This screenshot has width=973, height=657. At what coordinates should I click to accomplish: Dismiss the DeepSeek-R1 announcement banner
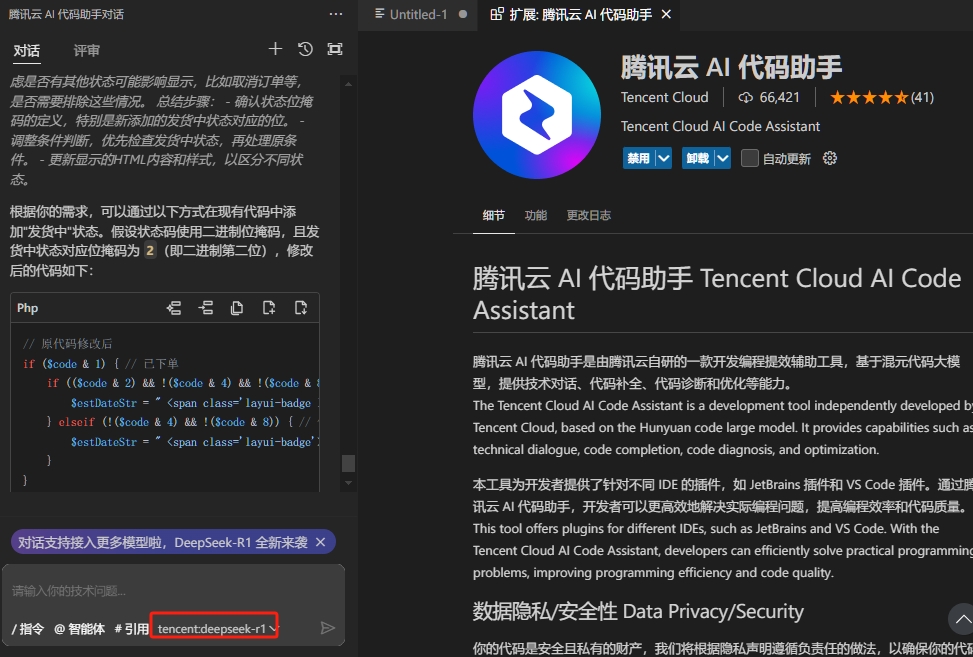click(321, 542)
